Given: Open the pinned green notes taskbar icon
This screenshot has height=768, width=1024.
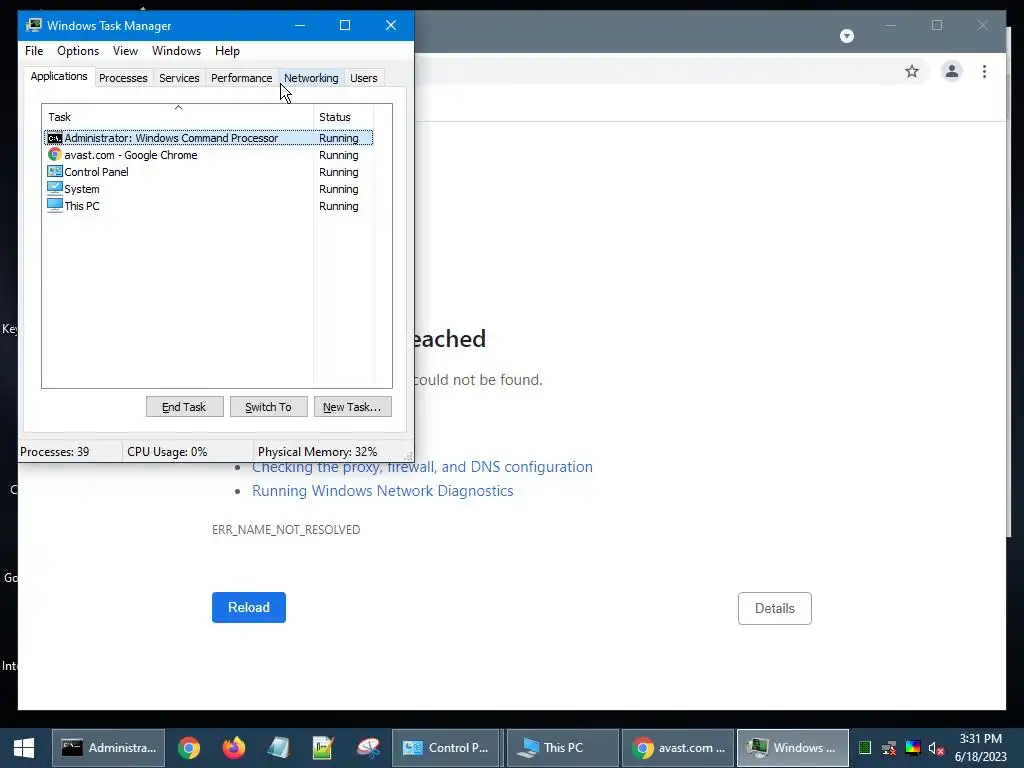Looking at the screenshot, I should (323, 748).
